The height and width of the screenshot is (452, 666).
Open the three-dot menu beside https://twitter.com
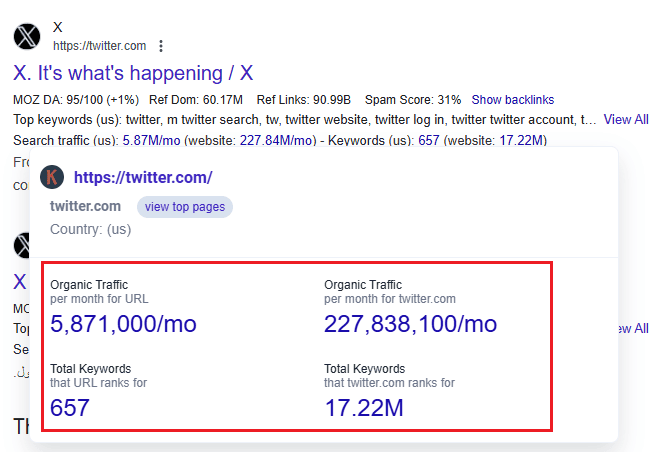(161, 46)
